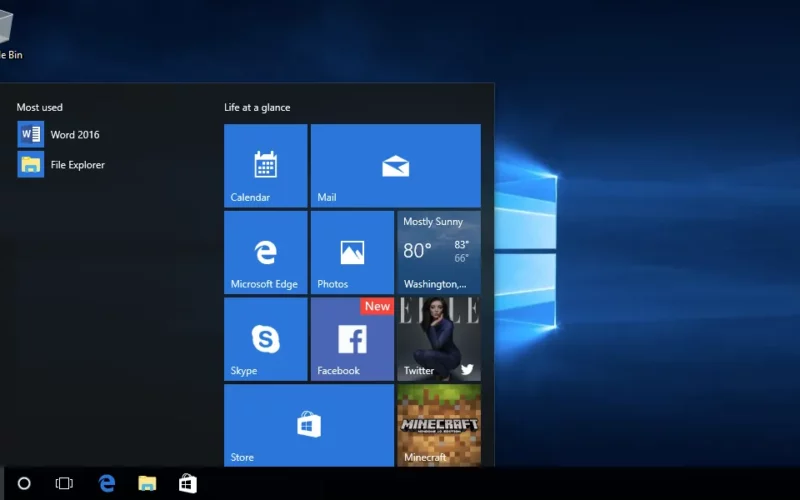Select the Recycle Bin desktop icon
Screen dimensions: 800x500
(10, 33)
